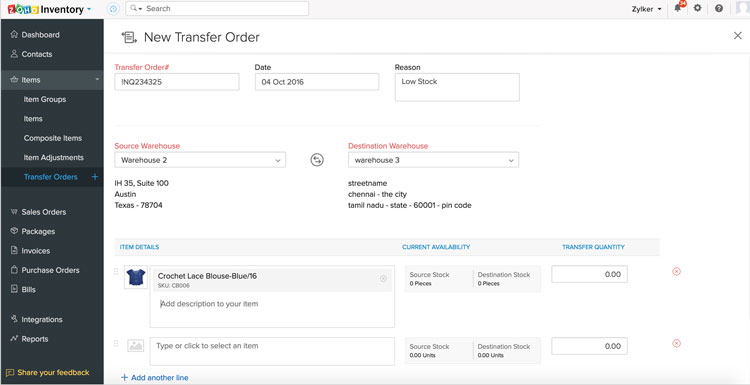Screen dimensions: 750x385
Task: Open Composite Items in sidebar
Action: coord(53,138)
